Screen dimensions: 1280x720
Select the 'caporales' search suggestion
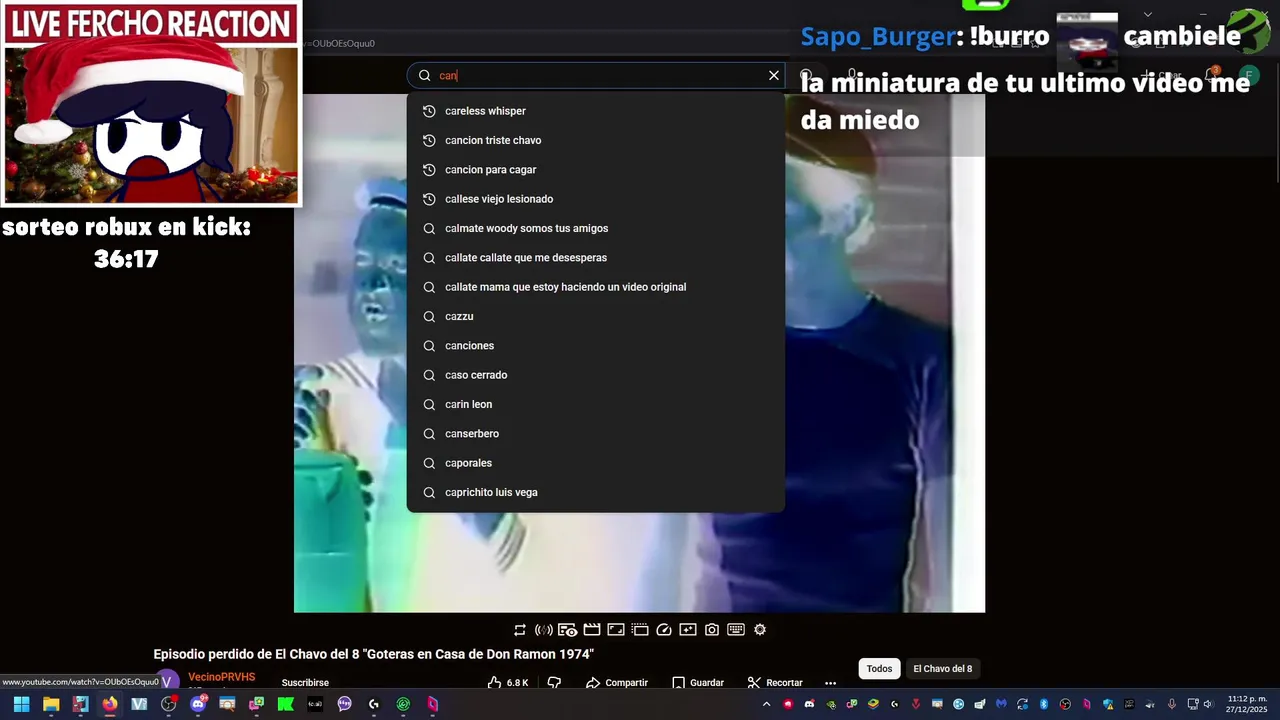click(595, 463)
